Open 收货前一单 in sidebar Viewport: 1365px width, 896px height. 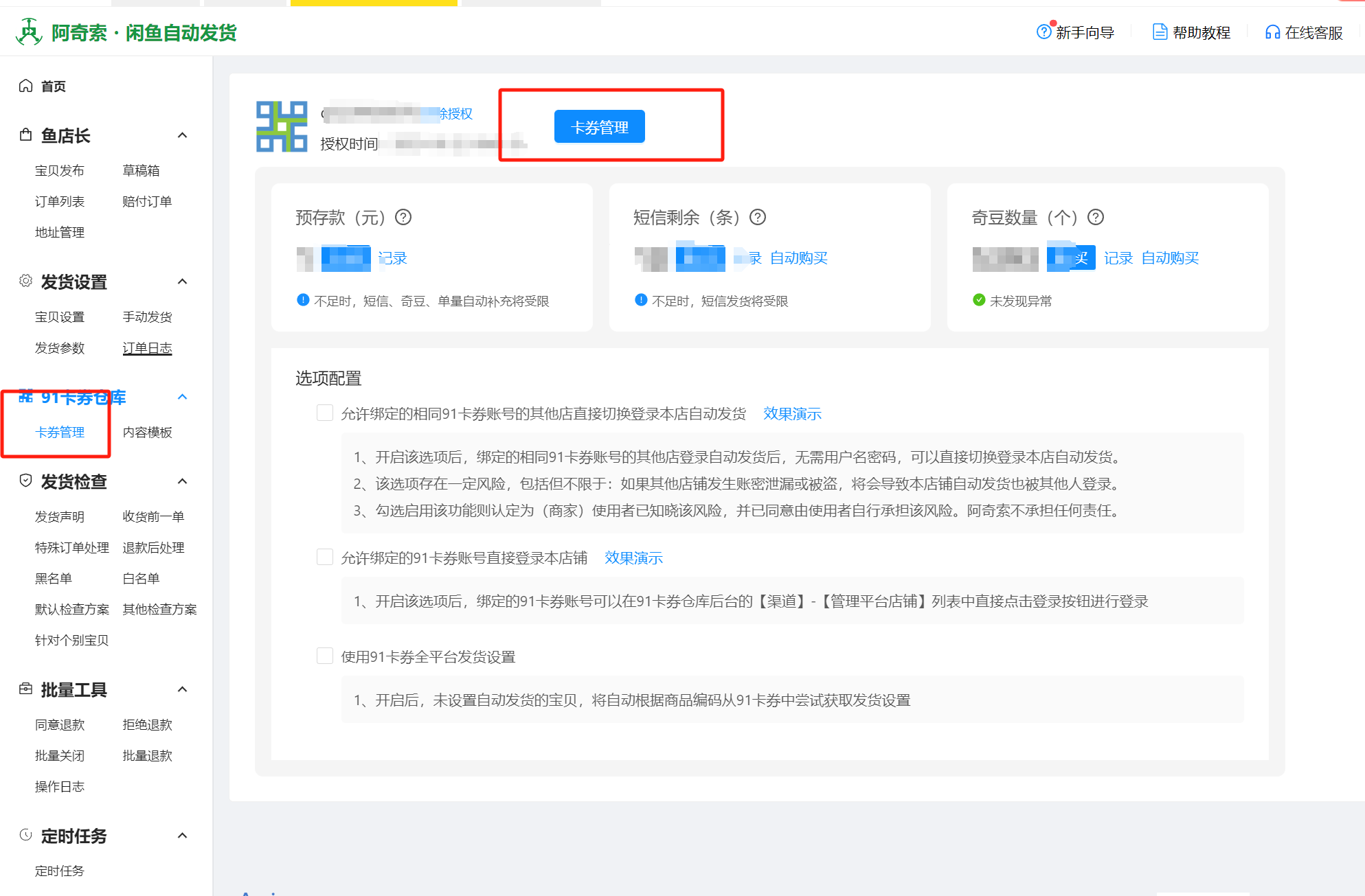click(153, 516)
